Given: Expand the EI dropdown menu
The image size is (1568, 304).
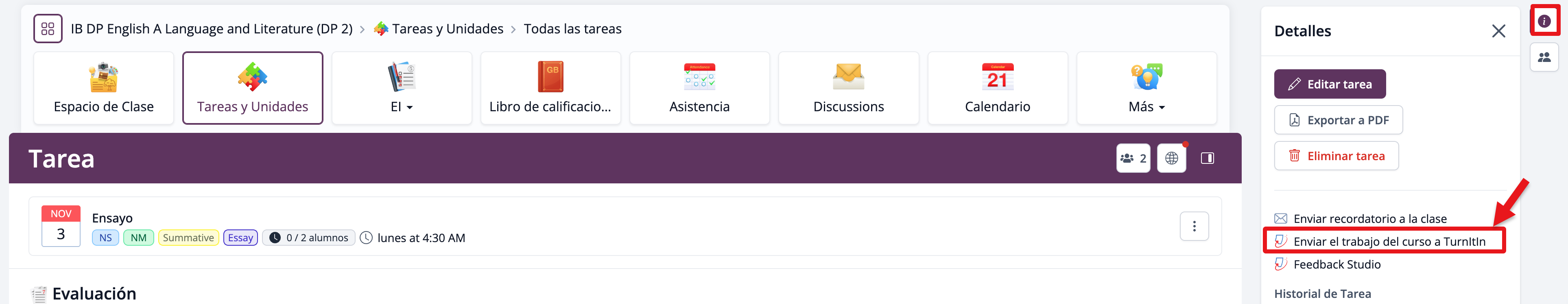Looking at the screenshot, I should tap(401, 88).
